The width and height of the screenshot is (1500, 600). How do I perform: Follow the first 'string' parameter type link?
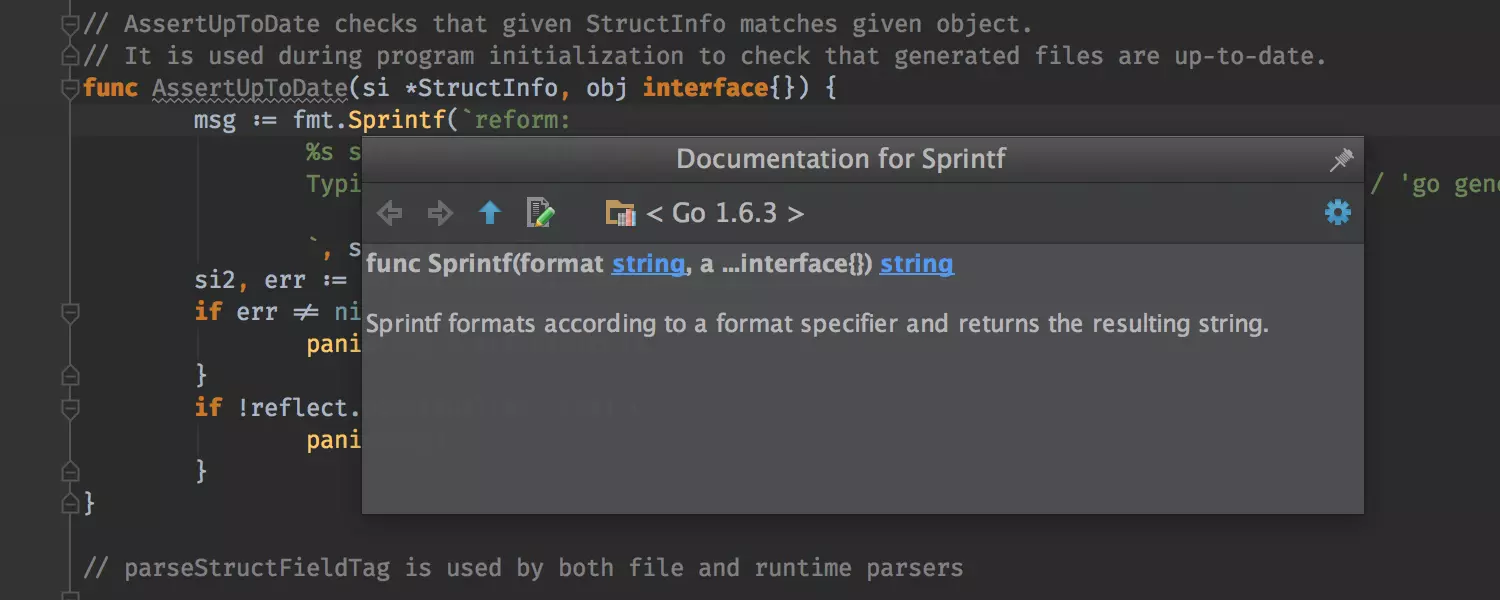(648, 264)
